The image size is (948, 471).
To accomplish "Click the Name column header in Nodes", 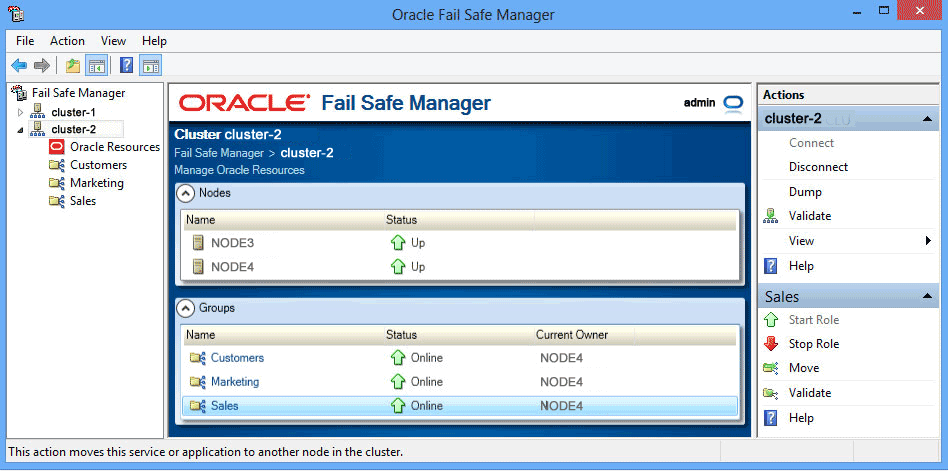I will tap(200, 220).
